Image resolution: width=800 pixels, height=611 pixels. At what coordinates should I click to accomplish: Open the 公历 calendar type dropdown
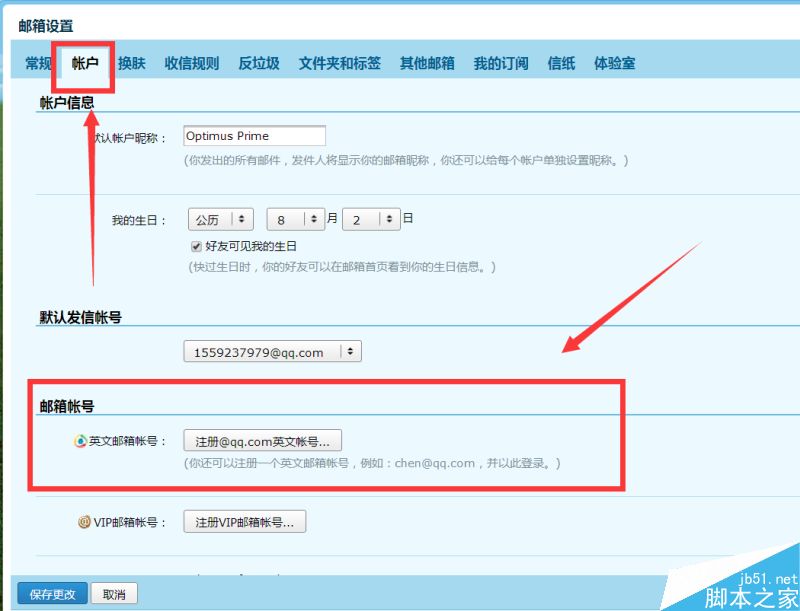click(x=220, y=219)
